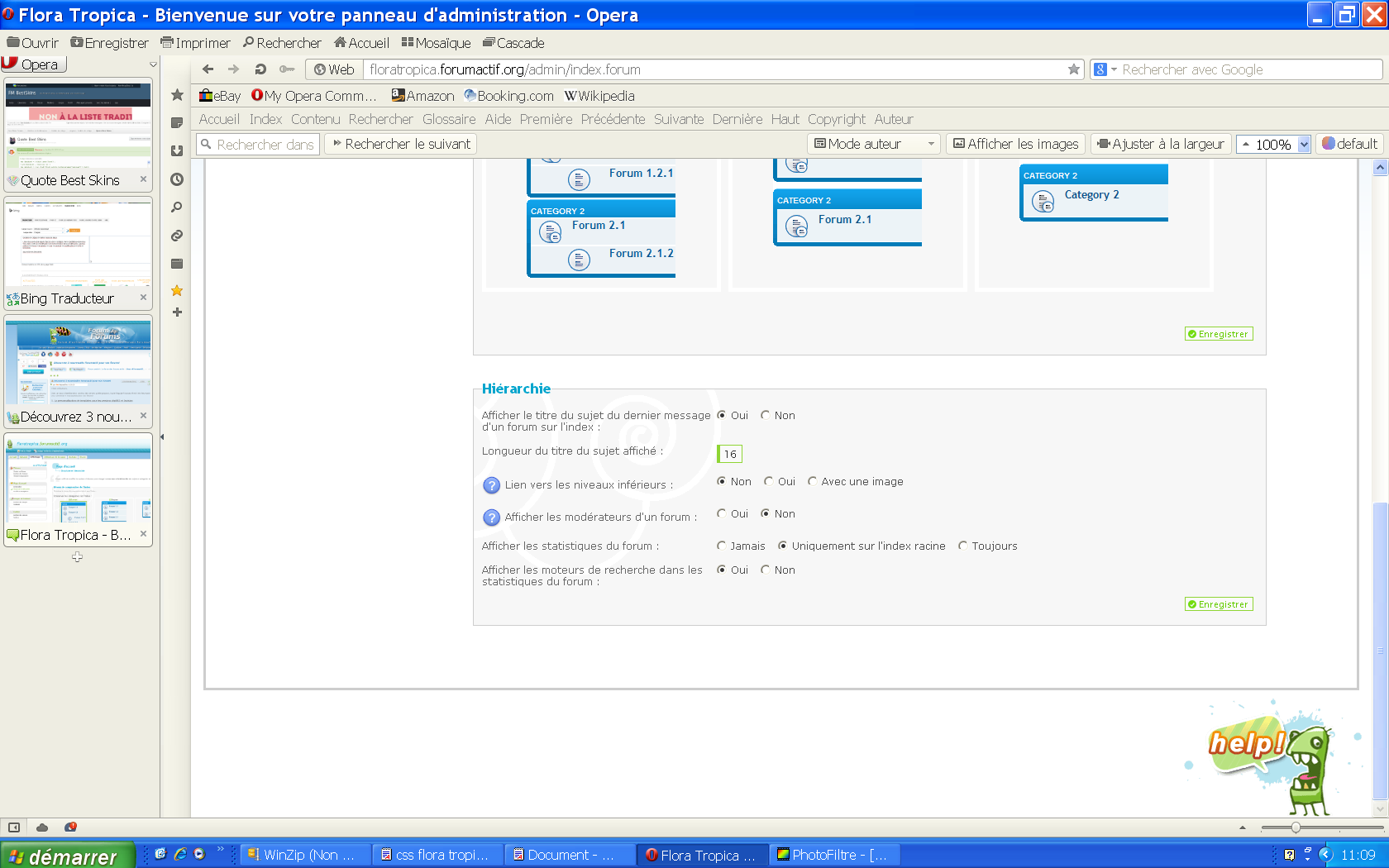
Task: Select Non for showing forum moderators
Action: coord(766,513)
